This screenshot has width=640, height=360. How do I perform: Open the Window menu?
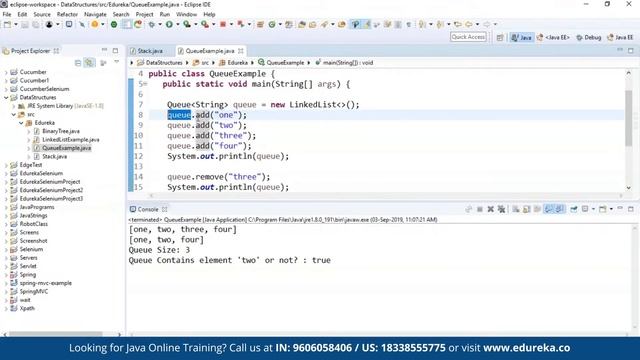click(186, 14)
